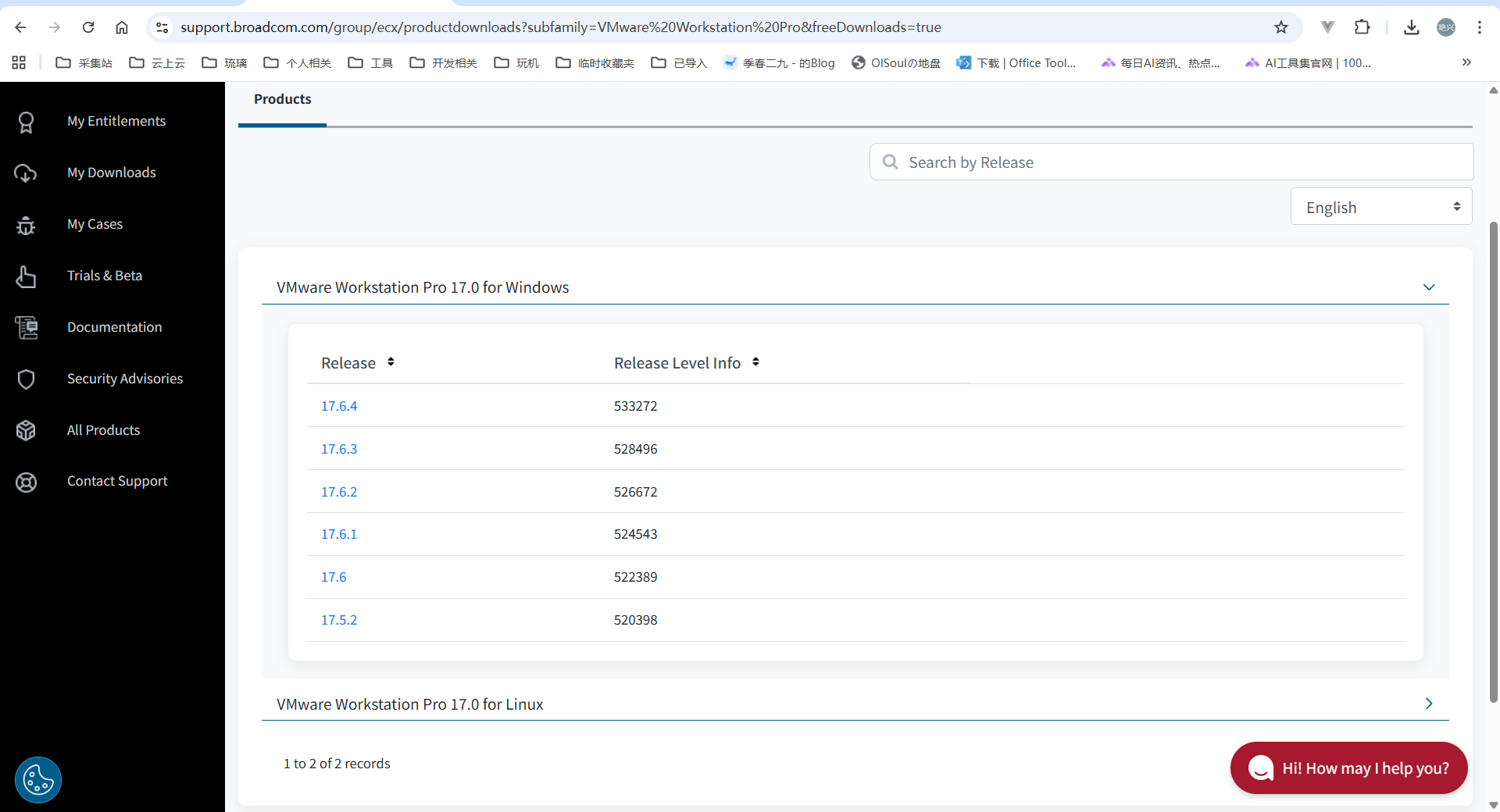Collapse VMware Workstation Pro for Windows section
Screen dimensions: 1500x812
coord(1429,287)
